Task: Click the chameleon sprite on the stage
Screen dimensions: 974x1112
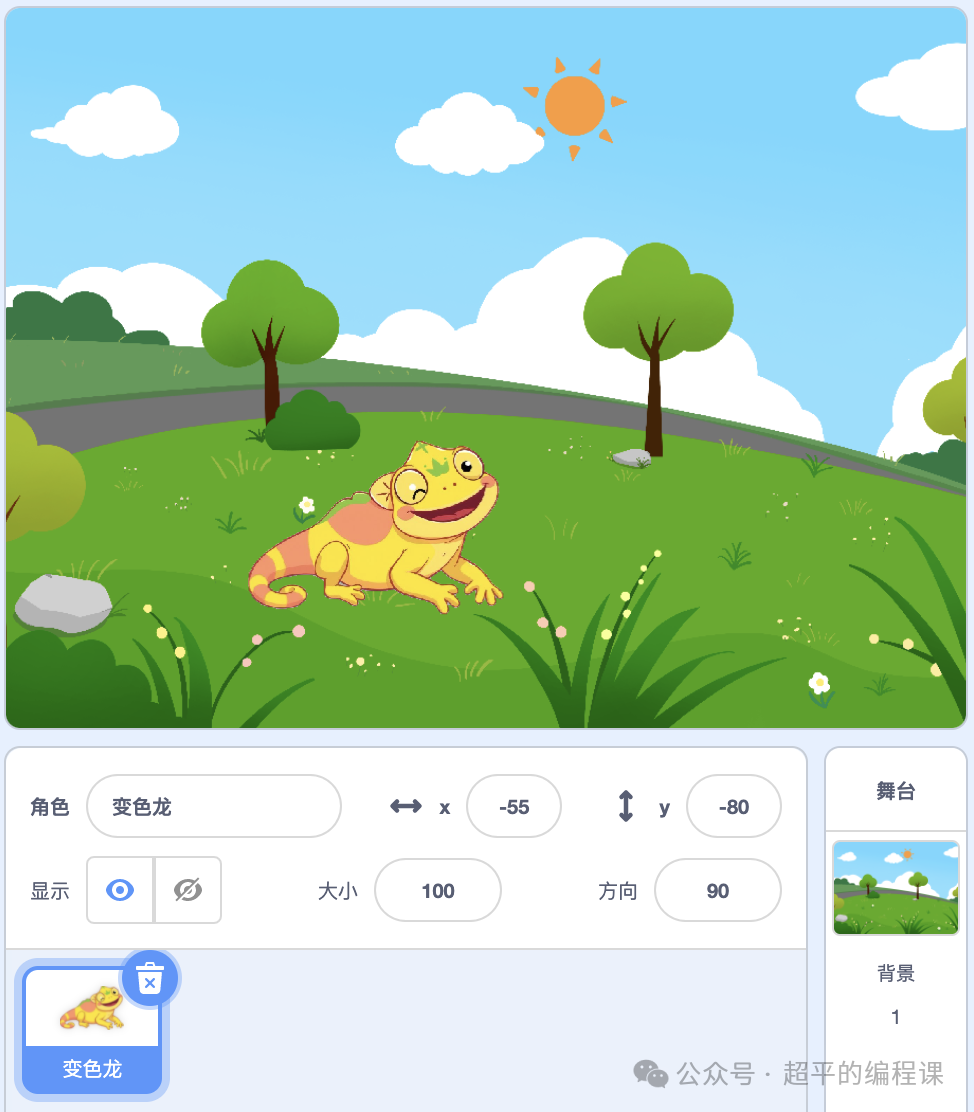Action: 375,526
